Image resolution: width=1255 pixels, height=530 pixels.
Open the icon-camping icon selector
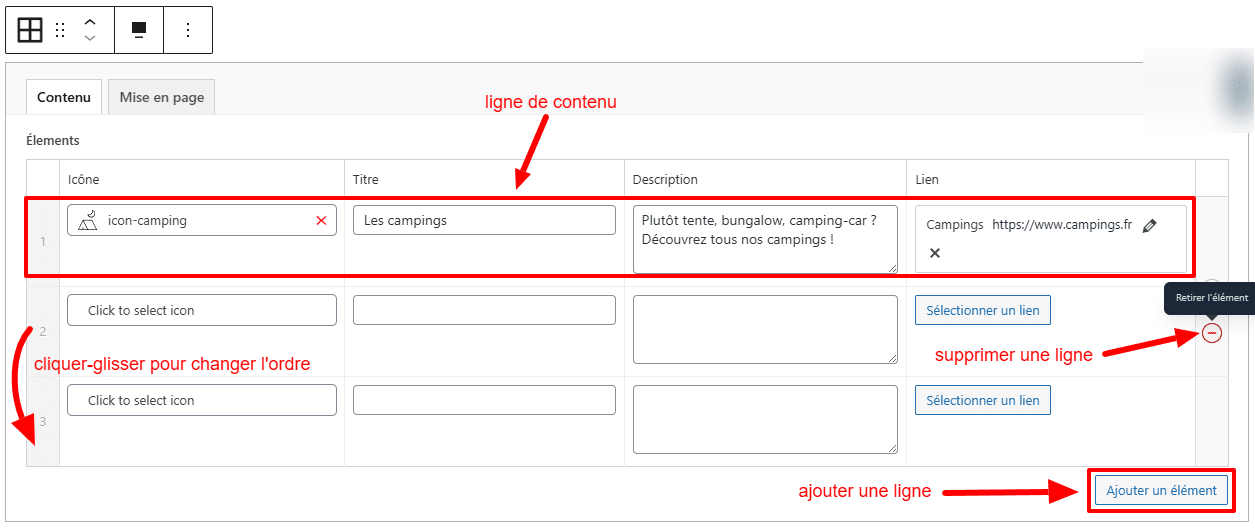pyautogui.click(x=190, y=221)
